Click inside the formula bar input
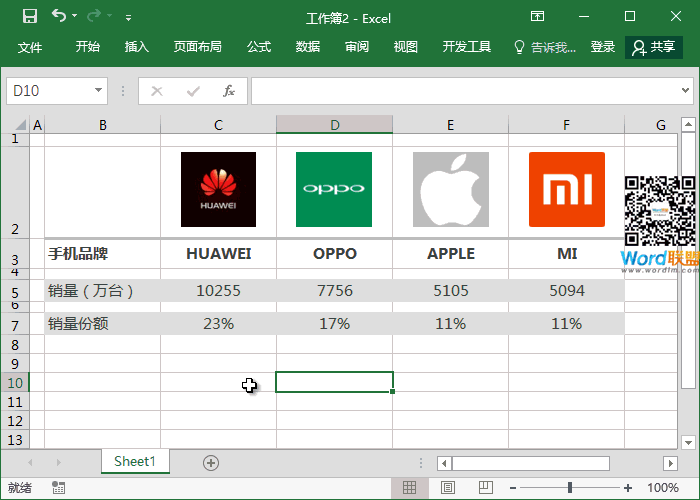The width and height of the screenshot is (700, 500). coord(464,91)
